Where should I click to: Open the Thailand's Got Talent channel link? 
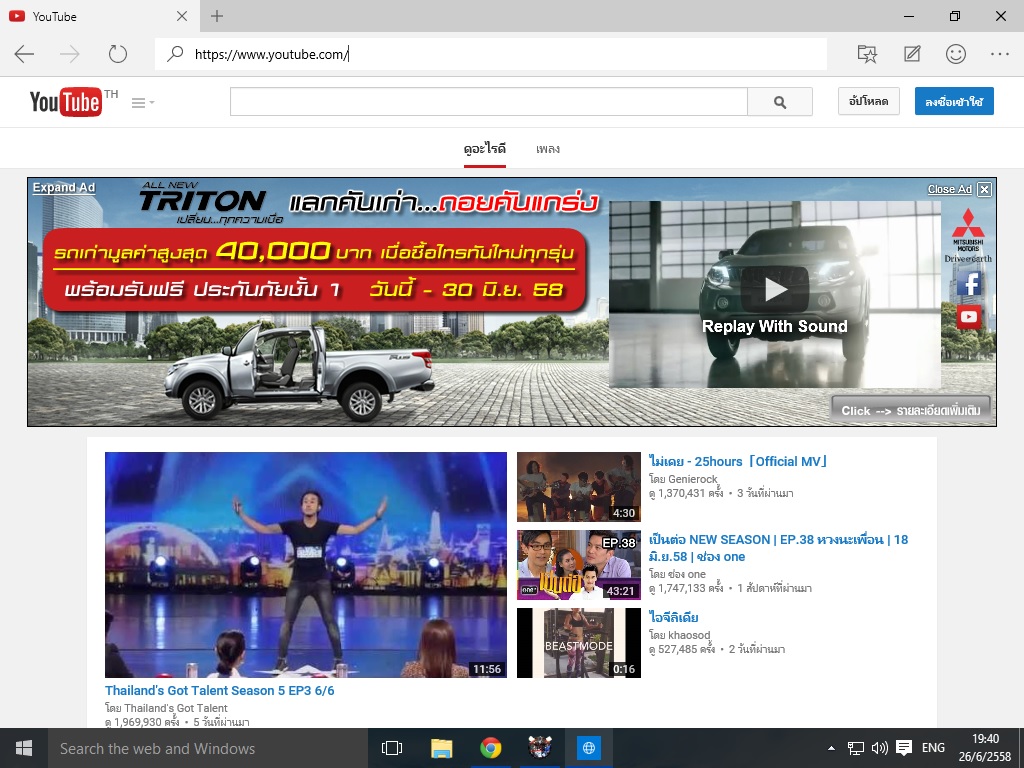176,708
